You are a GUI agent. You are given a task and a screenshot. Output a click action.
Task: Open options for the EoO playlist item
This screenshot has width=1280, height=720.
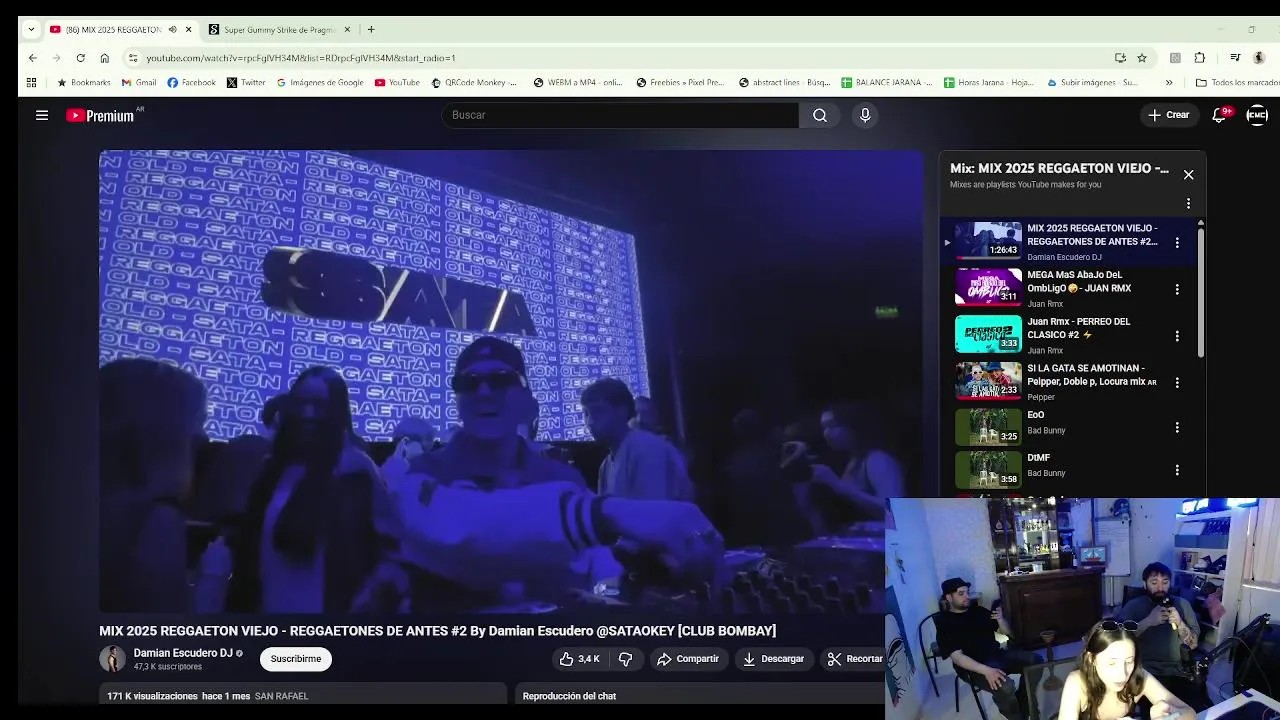click(1177, 427)
